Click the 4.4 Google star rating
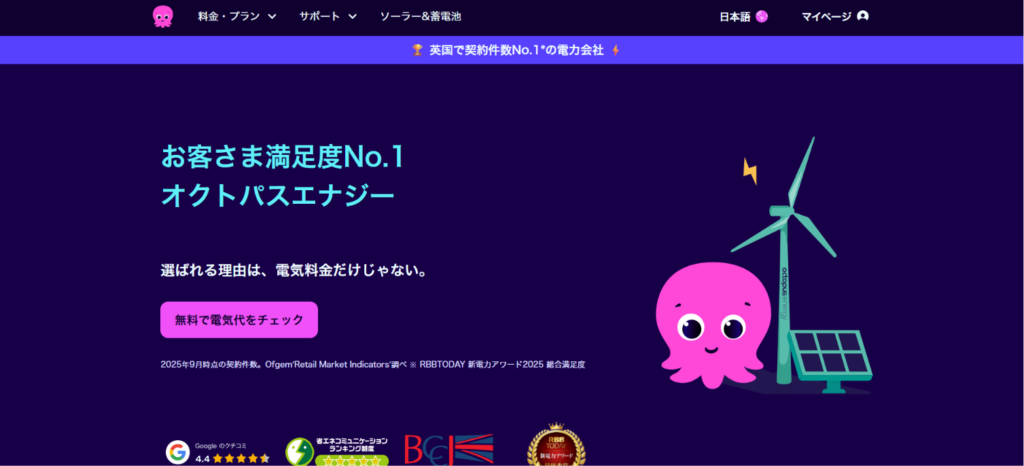Screen dimensions: 1024x466 click(232, 459)
